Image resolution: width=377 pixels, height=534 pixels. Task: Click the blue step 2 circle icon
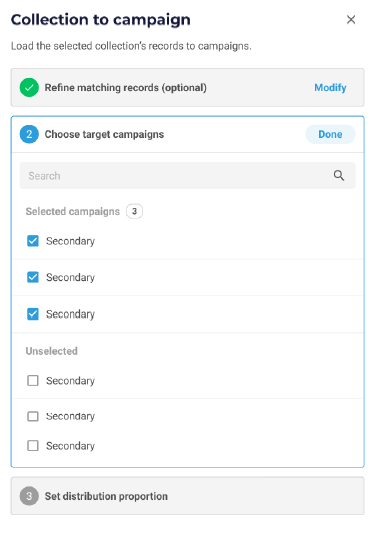[x=29, y=134]
